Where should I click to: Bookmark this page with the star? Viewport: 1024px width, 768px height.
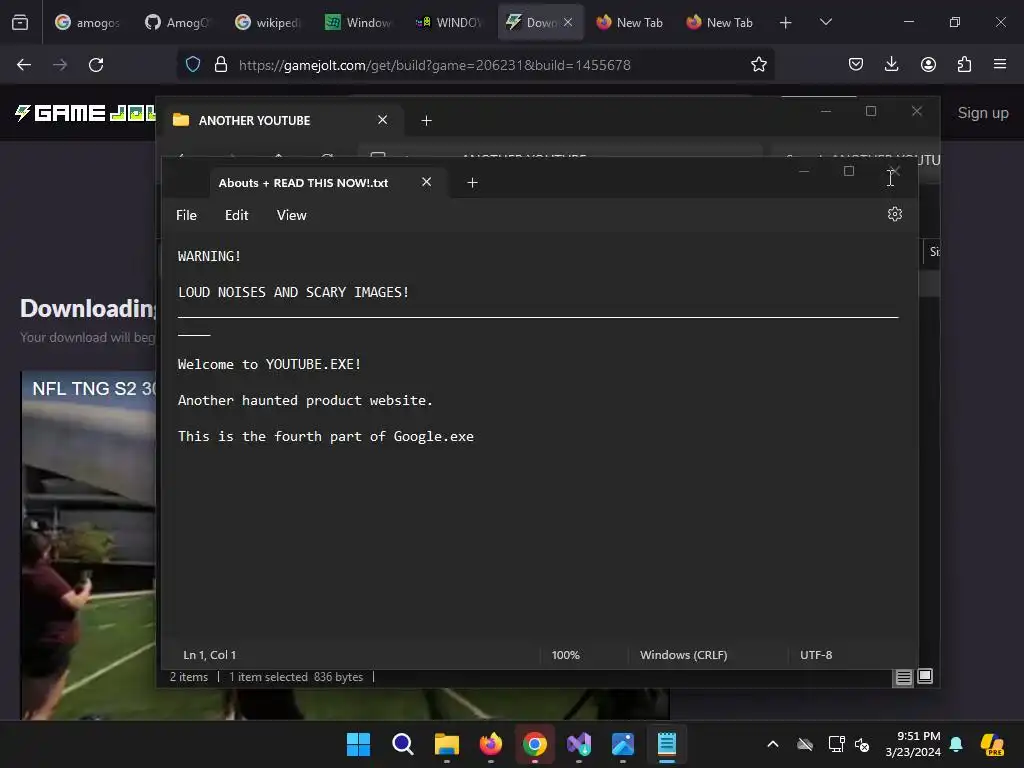[x=758, y=65]
